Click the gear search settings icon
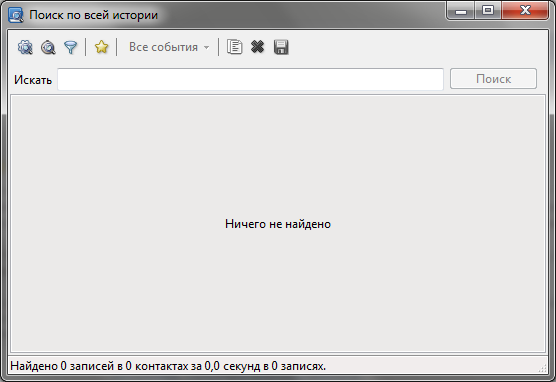 point(25,47)
